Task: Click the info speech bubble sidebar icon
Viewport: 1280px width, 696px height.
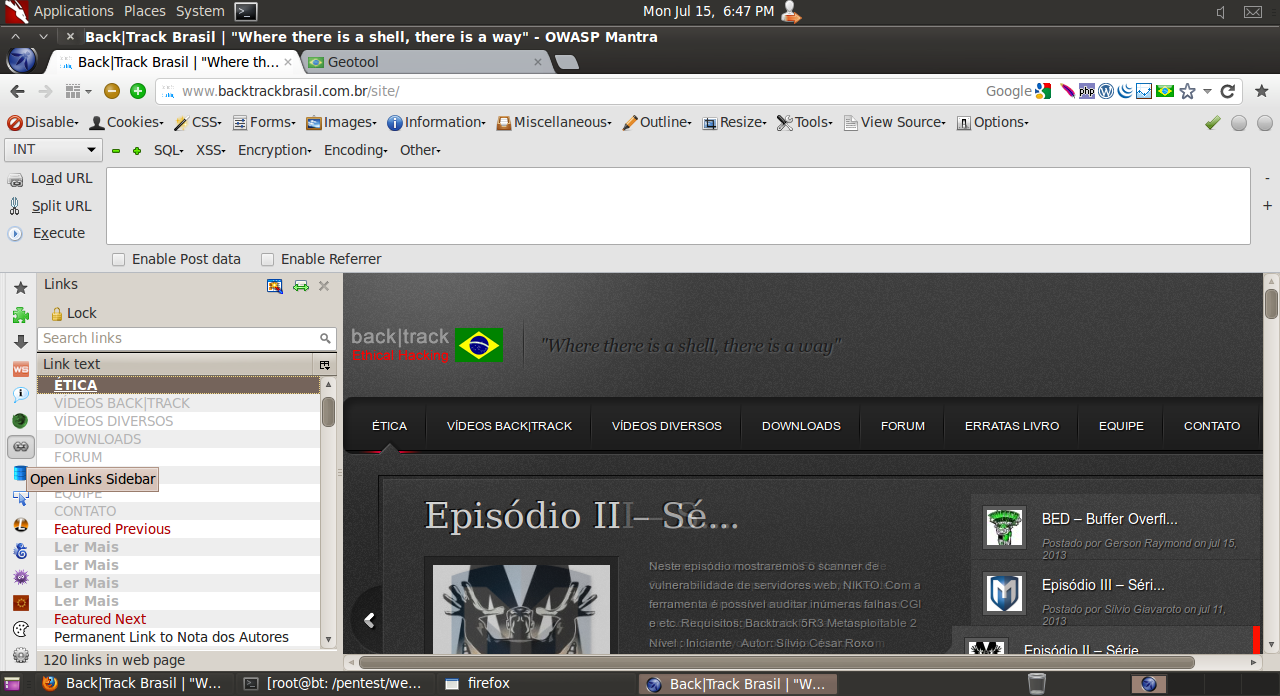Action: click(x=20, y=395)
